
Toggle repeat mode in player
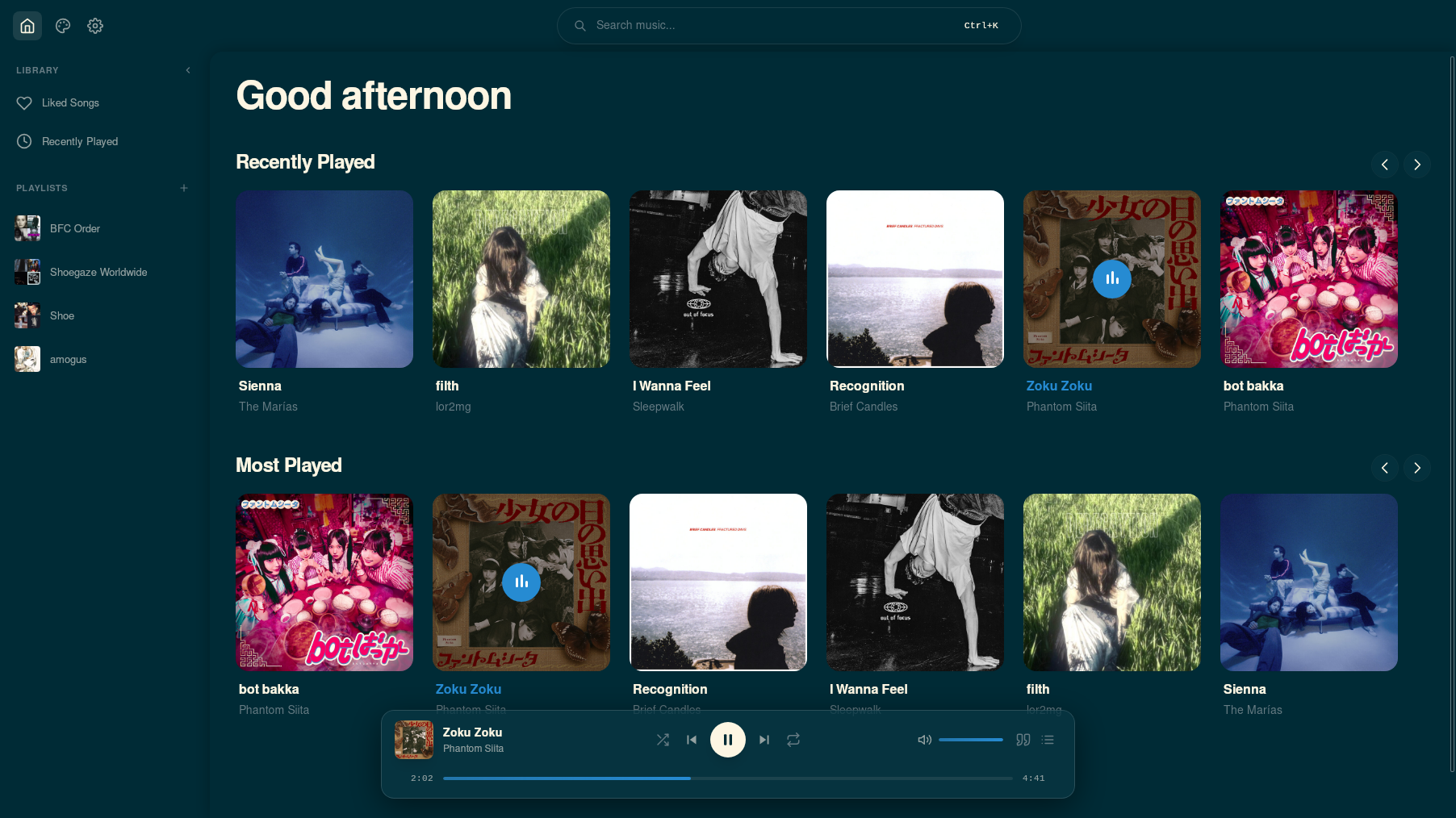(x=793, y=740)
